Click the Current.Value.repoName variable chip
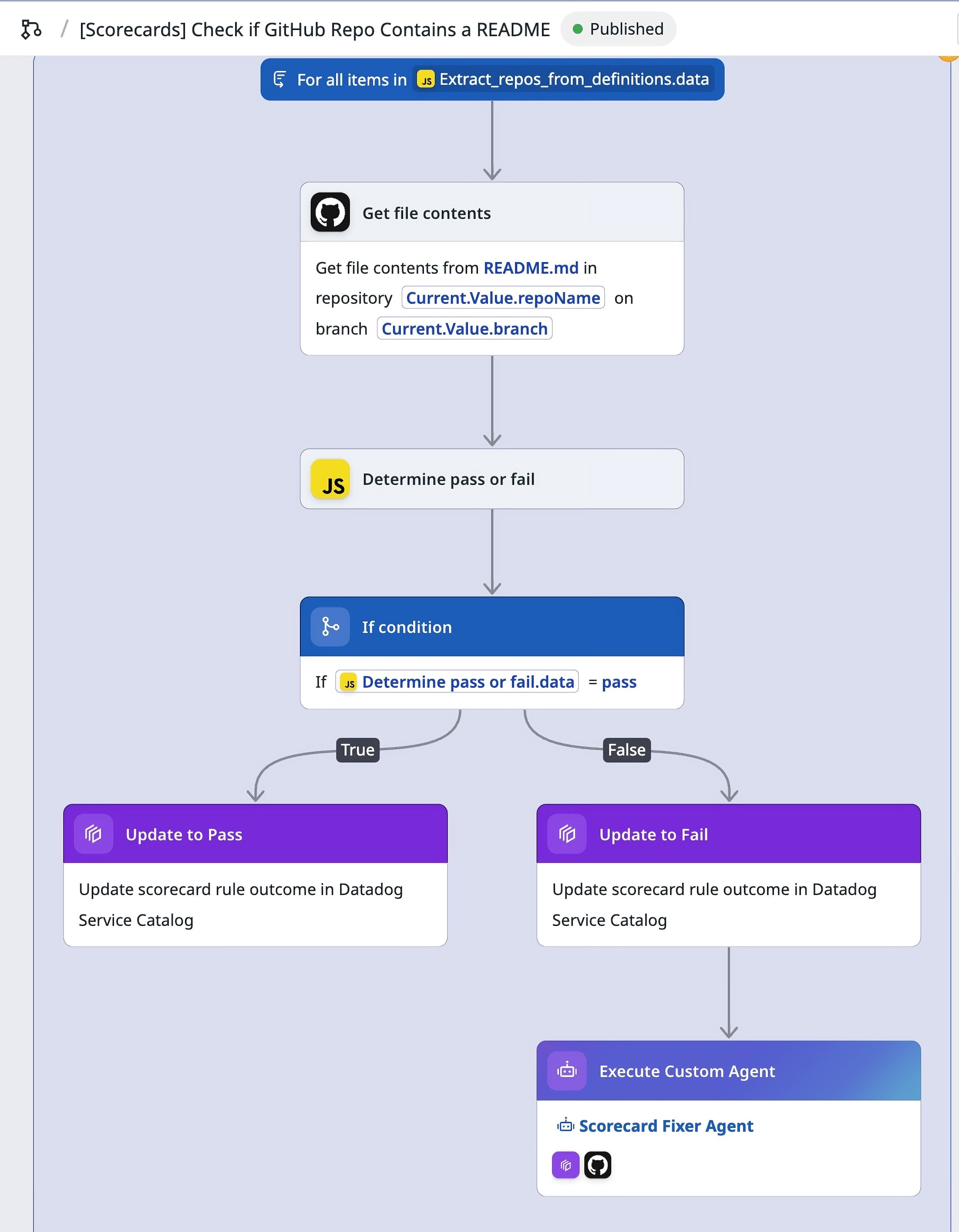Screen dimensions: 959x1232 click(x=503, y=298)
